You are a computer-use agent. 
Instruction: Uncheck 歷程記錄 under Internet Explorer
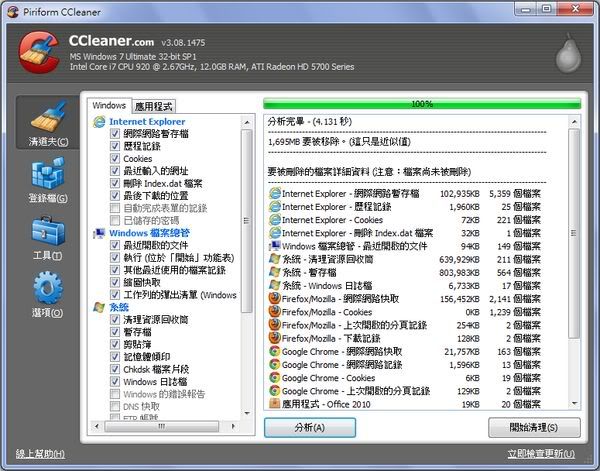click(114, 146)
